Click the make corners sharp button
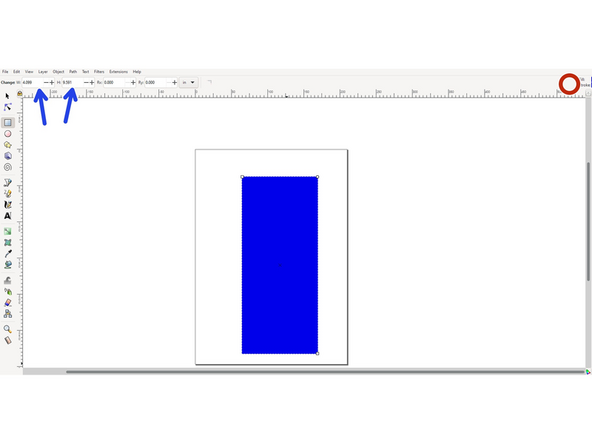Screen dimensions: 592x444 point(209,82)
